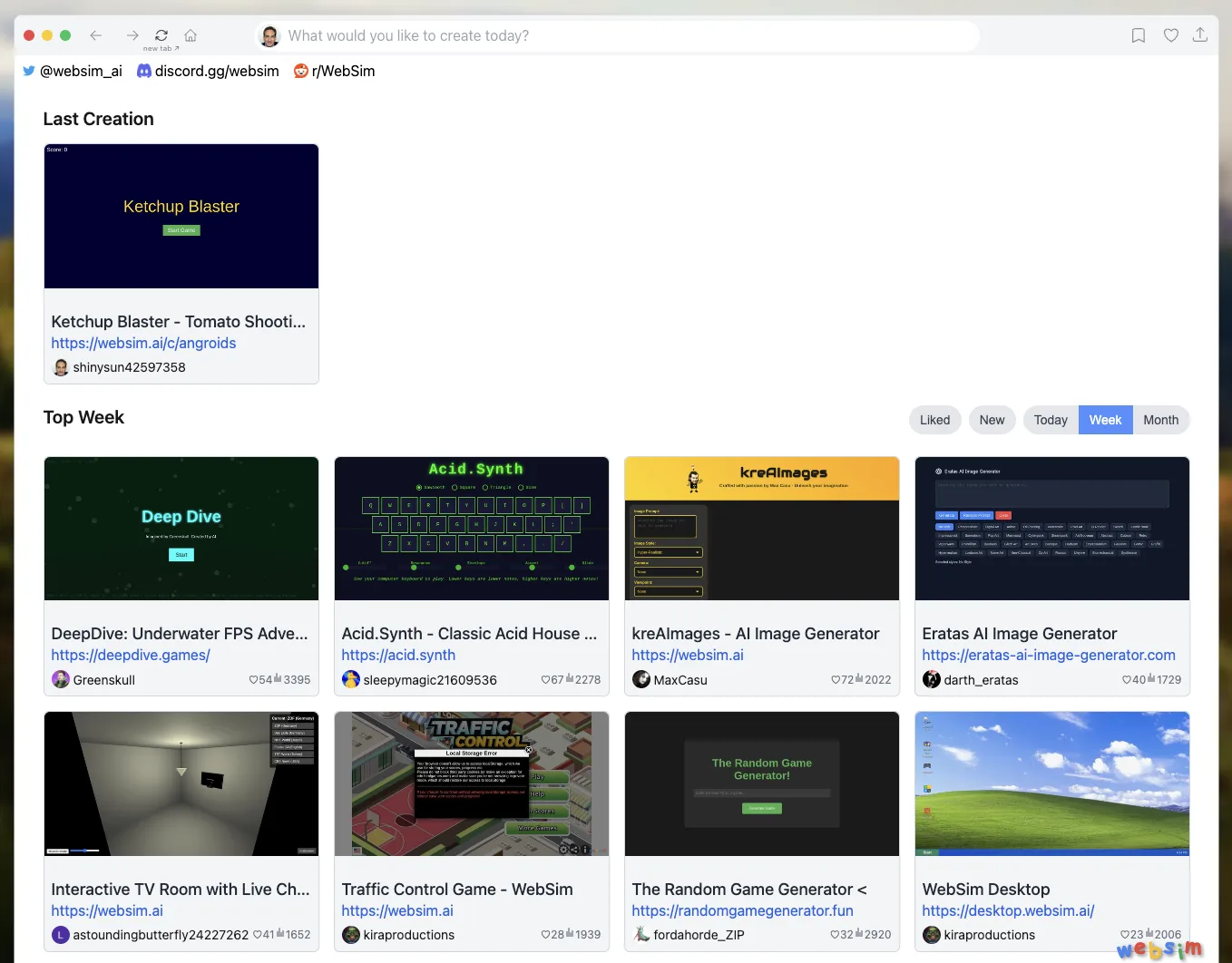Open the Reddit r/WebSim icon
The image size is (1232, 963).
click(300, 71)
